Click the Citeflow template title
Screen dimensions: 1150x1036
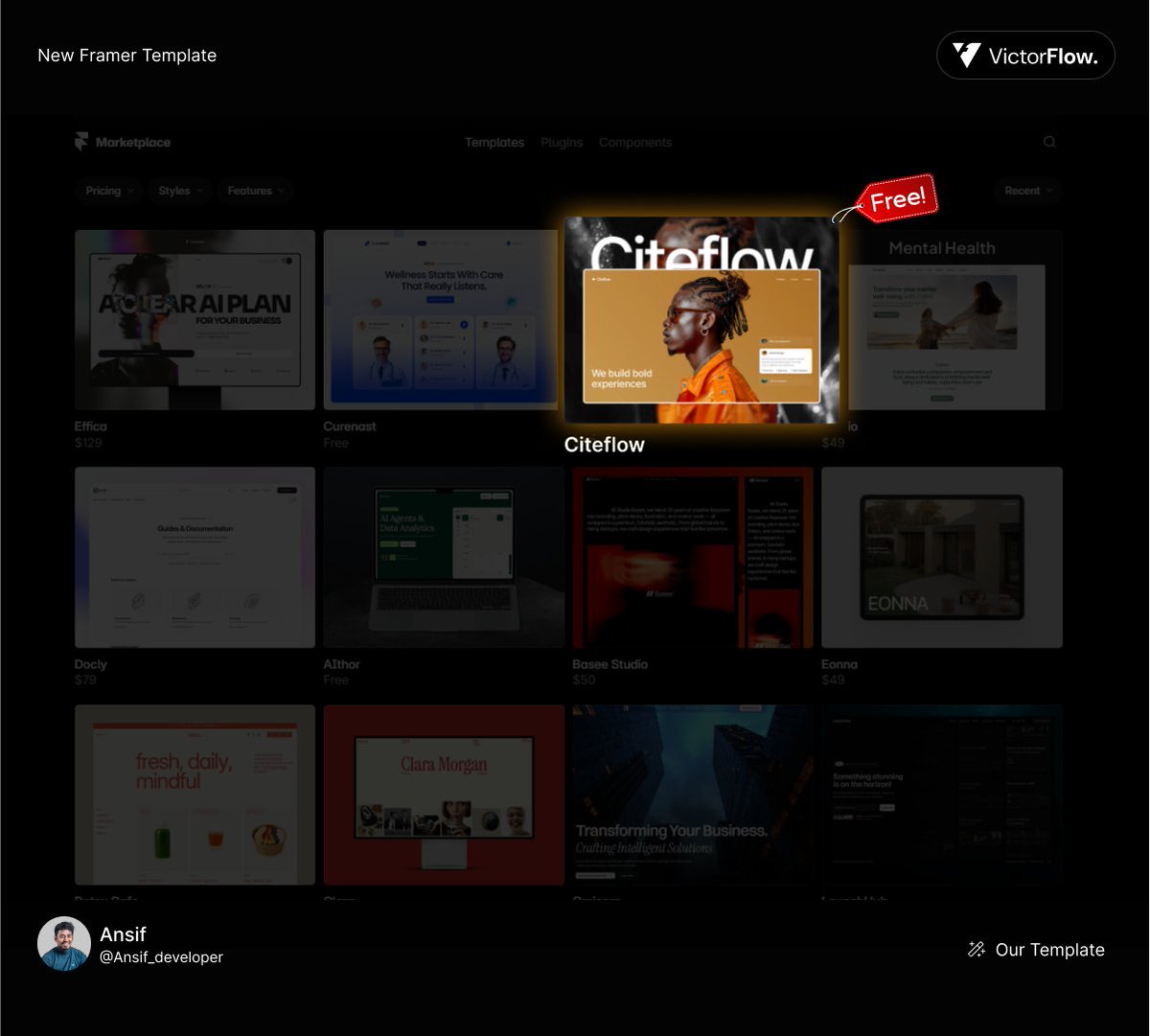coord(605,445)
